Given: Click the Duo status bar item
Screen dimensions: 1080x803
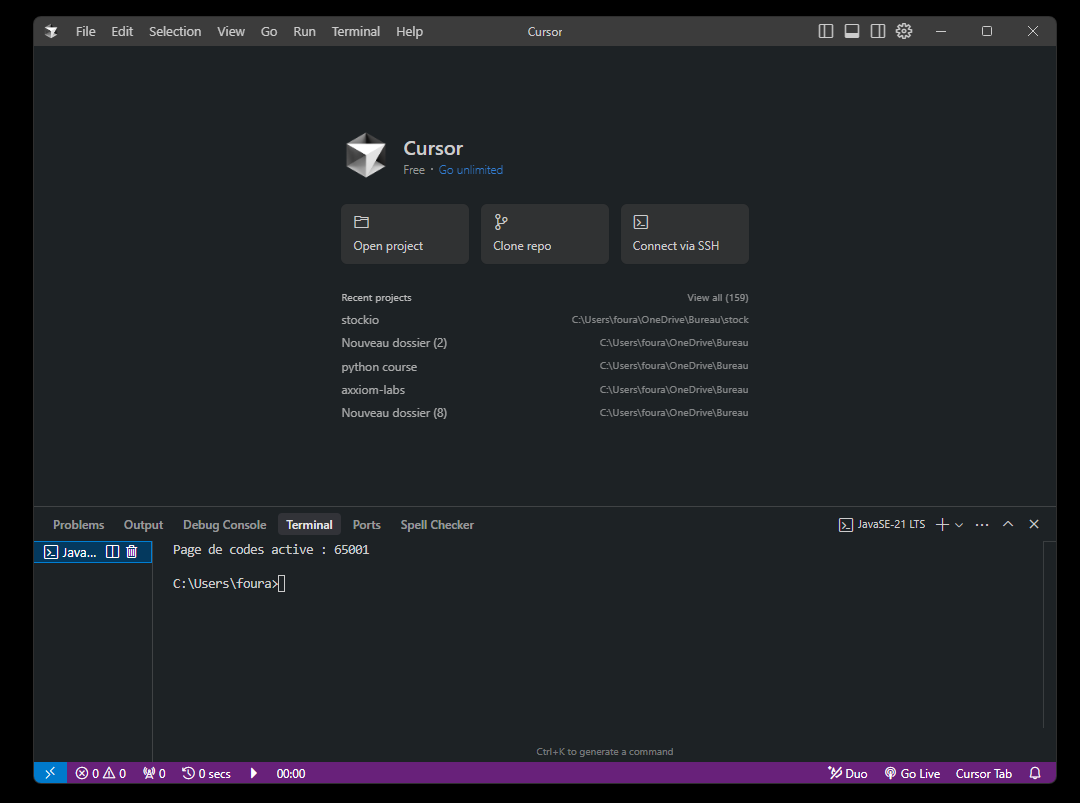Looking at the screenshot, I should point(848,773).
